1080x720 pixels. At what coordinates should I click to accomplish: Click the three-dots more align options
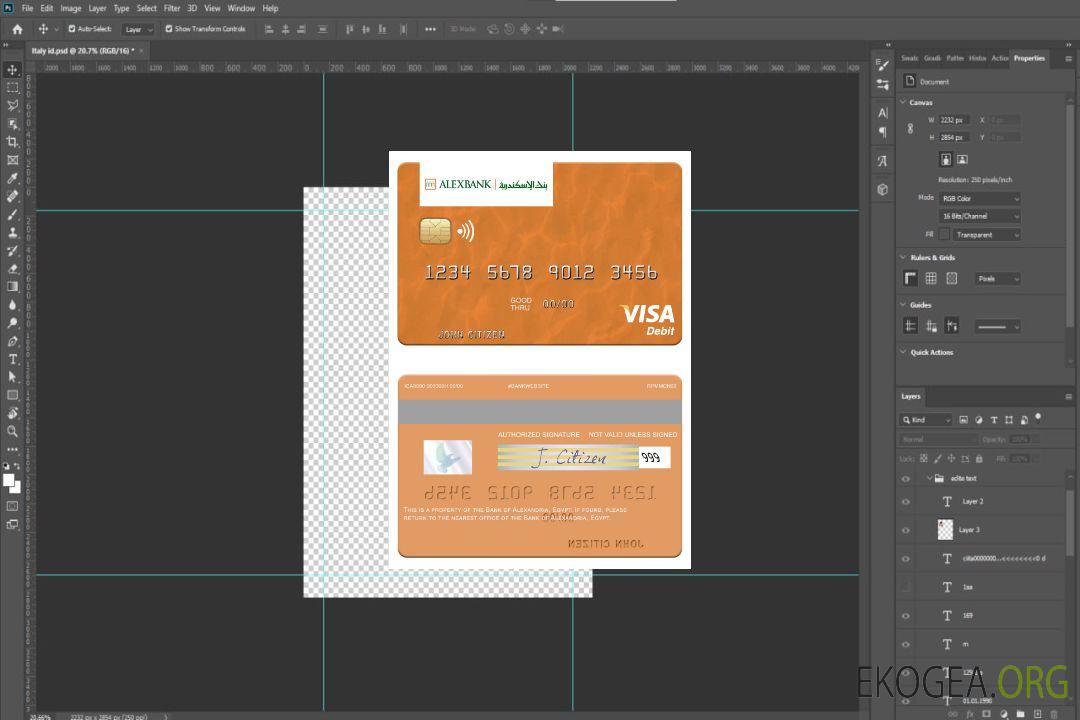(430, 29)
